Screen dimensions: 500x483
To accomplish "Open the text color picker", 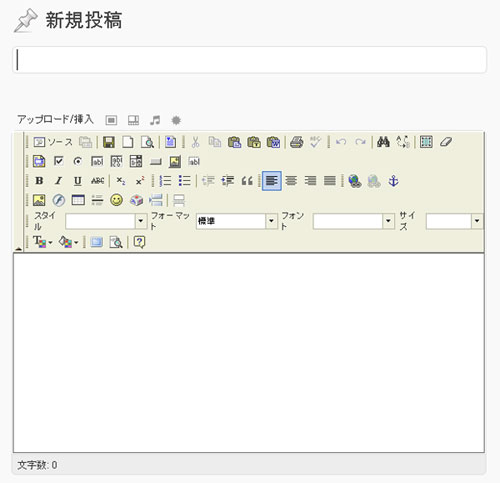I will tap(43, 242).
